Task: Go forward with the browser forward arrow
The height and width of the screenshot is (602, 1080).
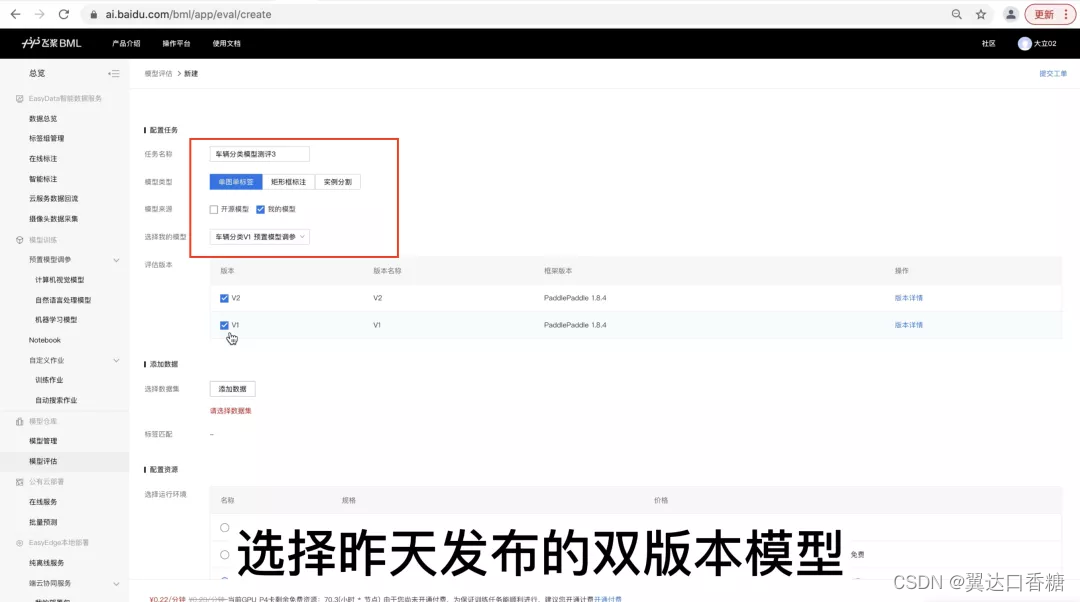Action: [x=39, y=14]
